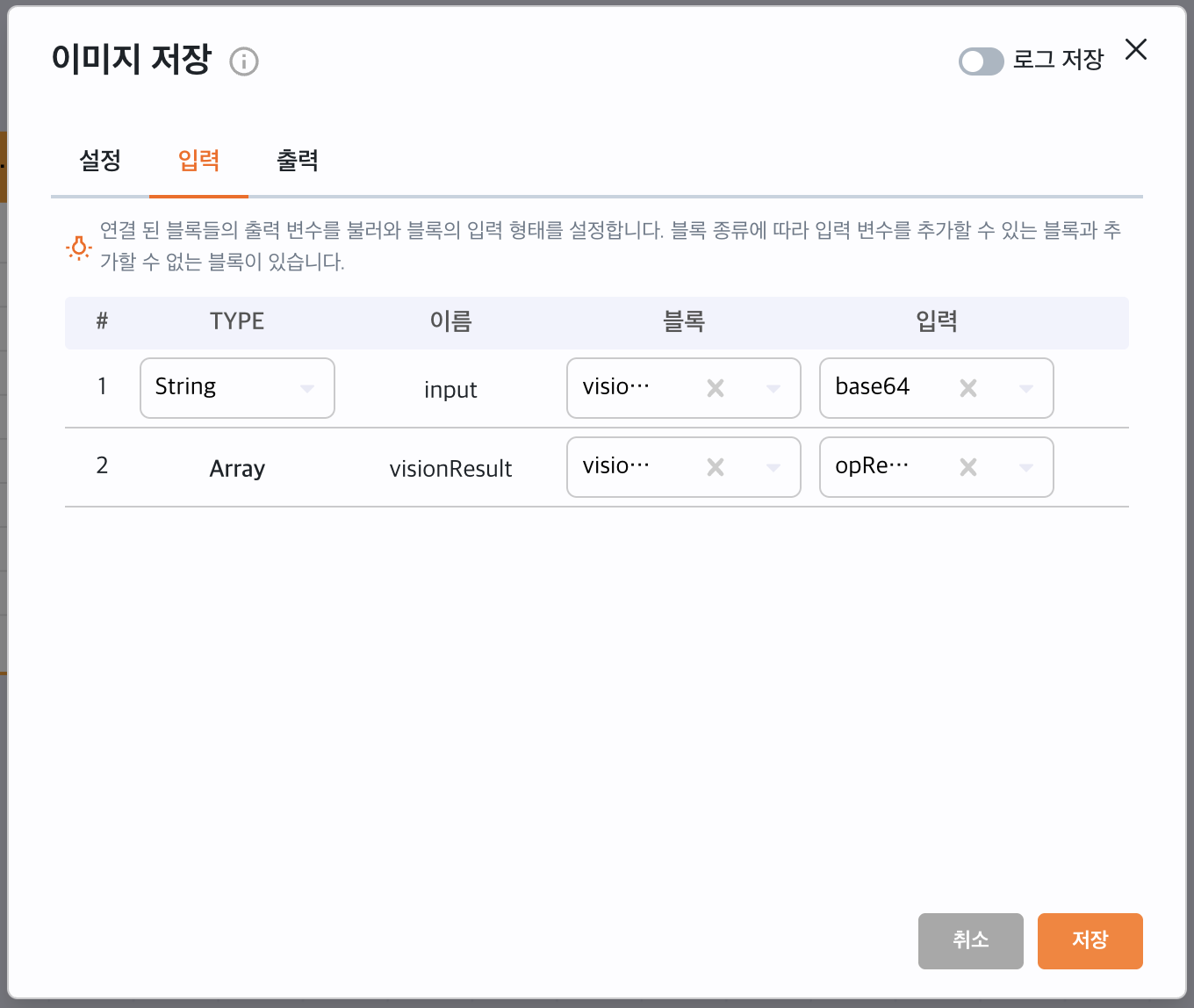Expand block dropdown arrow in row 1
This screenshot has height=1008, width=1194.
point(773,388)
